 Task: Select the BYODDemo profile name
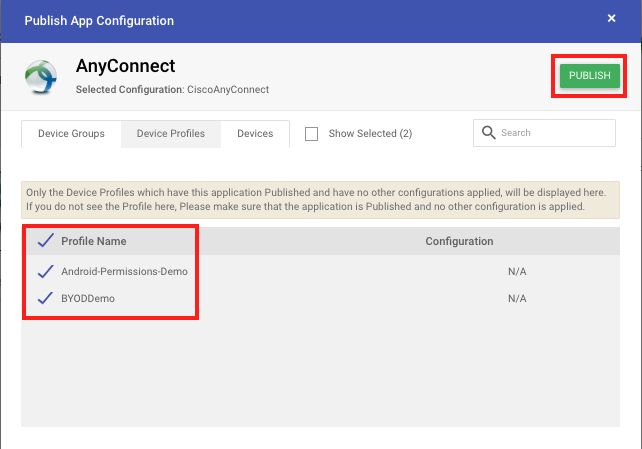coord(88,298)
